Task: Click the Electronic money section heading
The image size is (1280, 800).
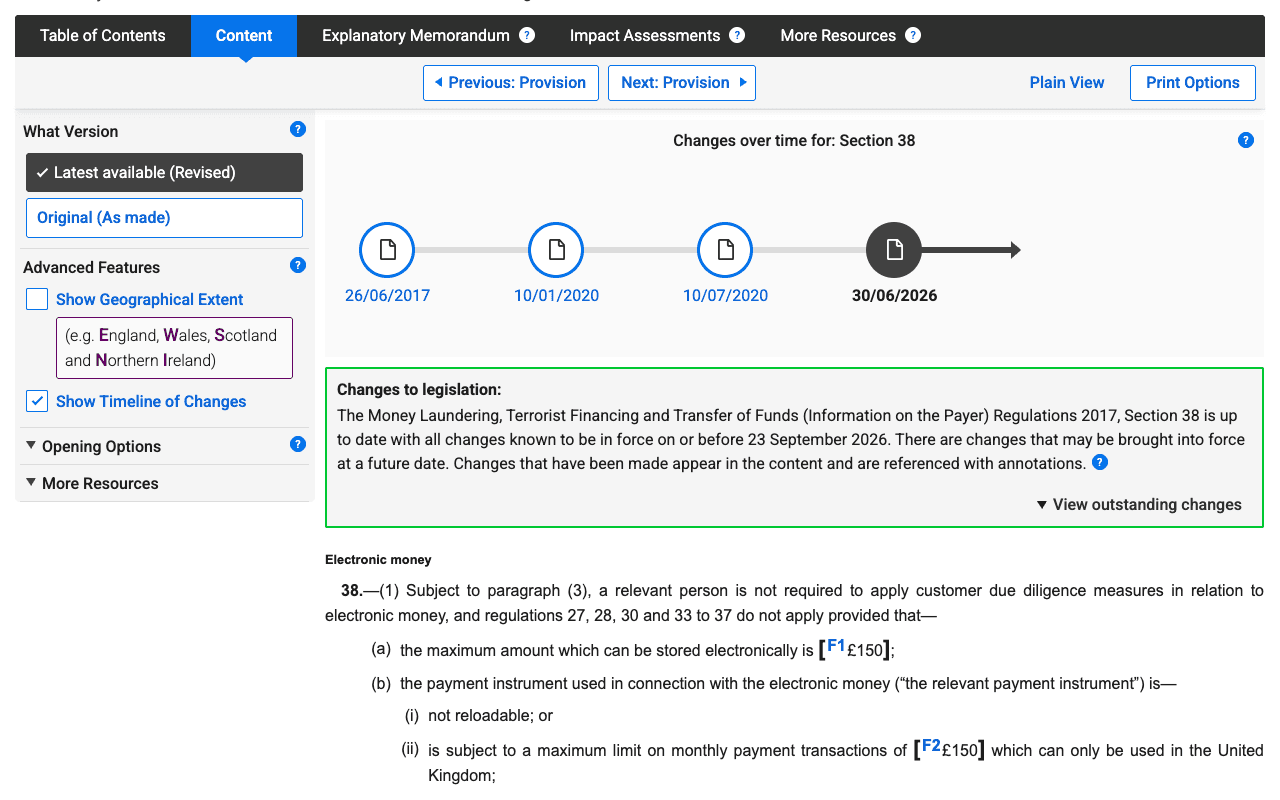Action: coord(378,560)
